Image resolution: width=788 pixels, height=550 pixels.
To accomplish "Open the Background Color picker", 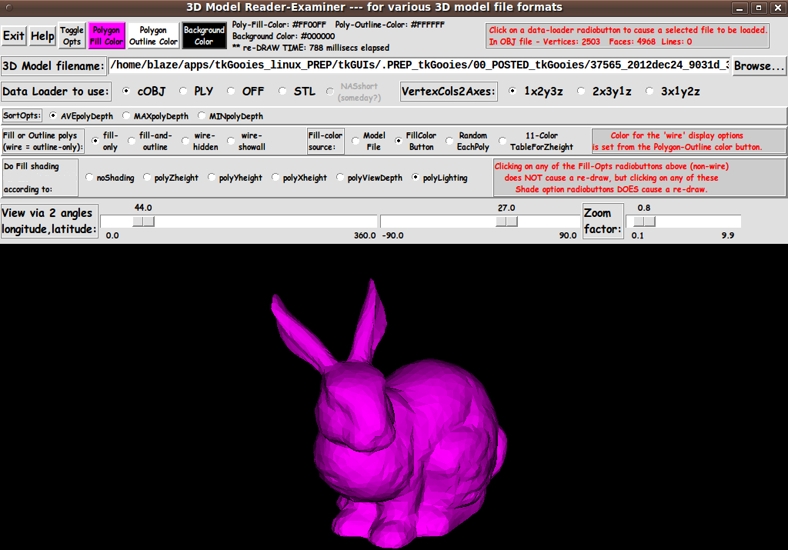I will [204, 36].
